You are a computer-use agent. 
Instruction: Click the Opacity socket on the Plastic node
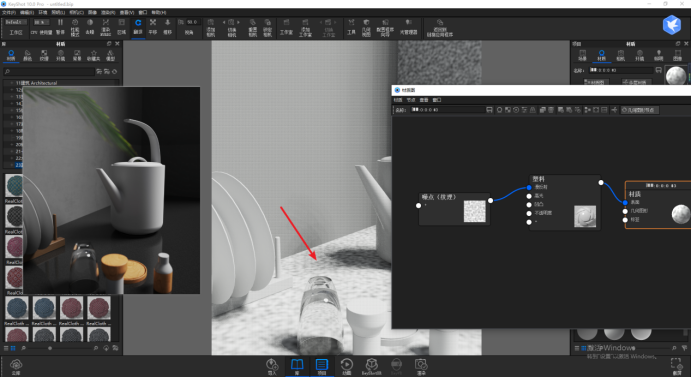(x=529, y=213)
